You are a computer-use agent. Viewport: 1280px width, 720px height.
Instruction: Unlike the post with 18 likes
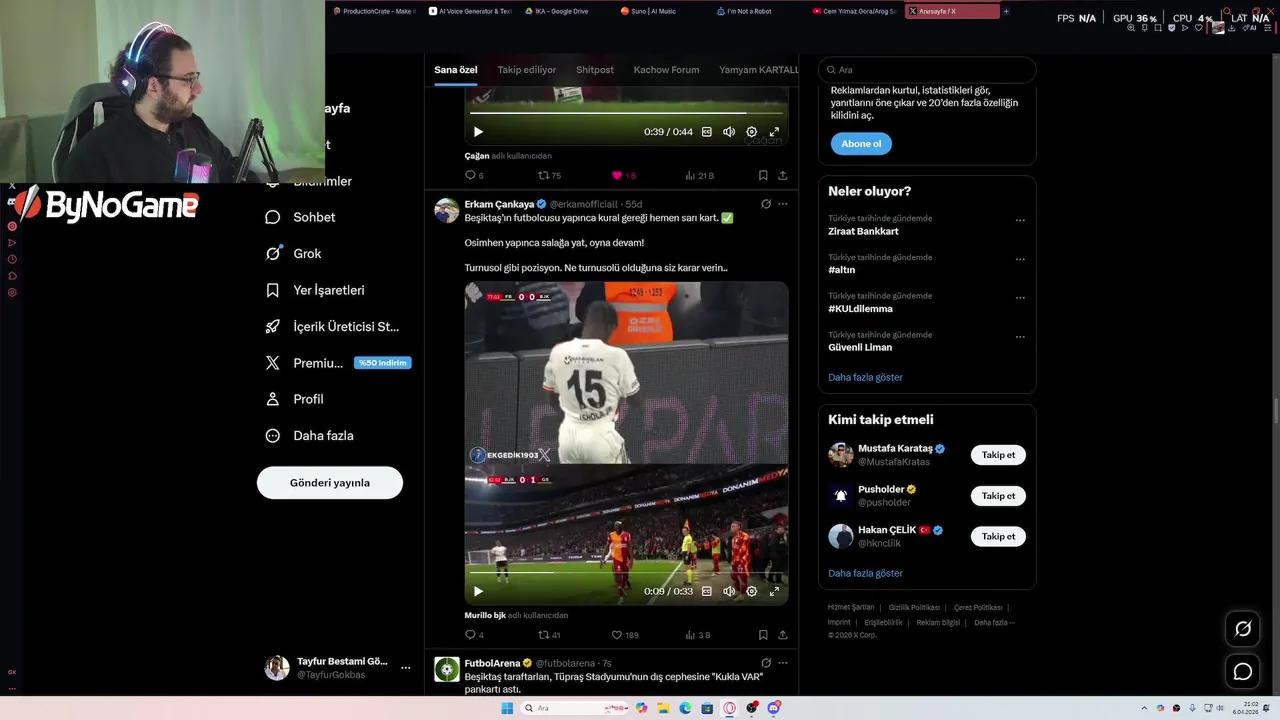[x=623, y=175]
